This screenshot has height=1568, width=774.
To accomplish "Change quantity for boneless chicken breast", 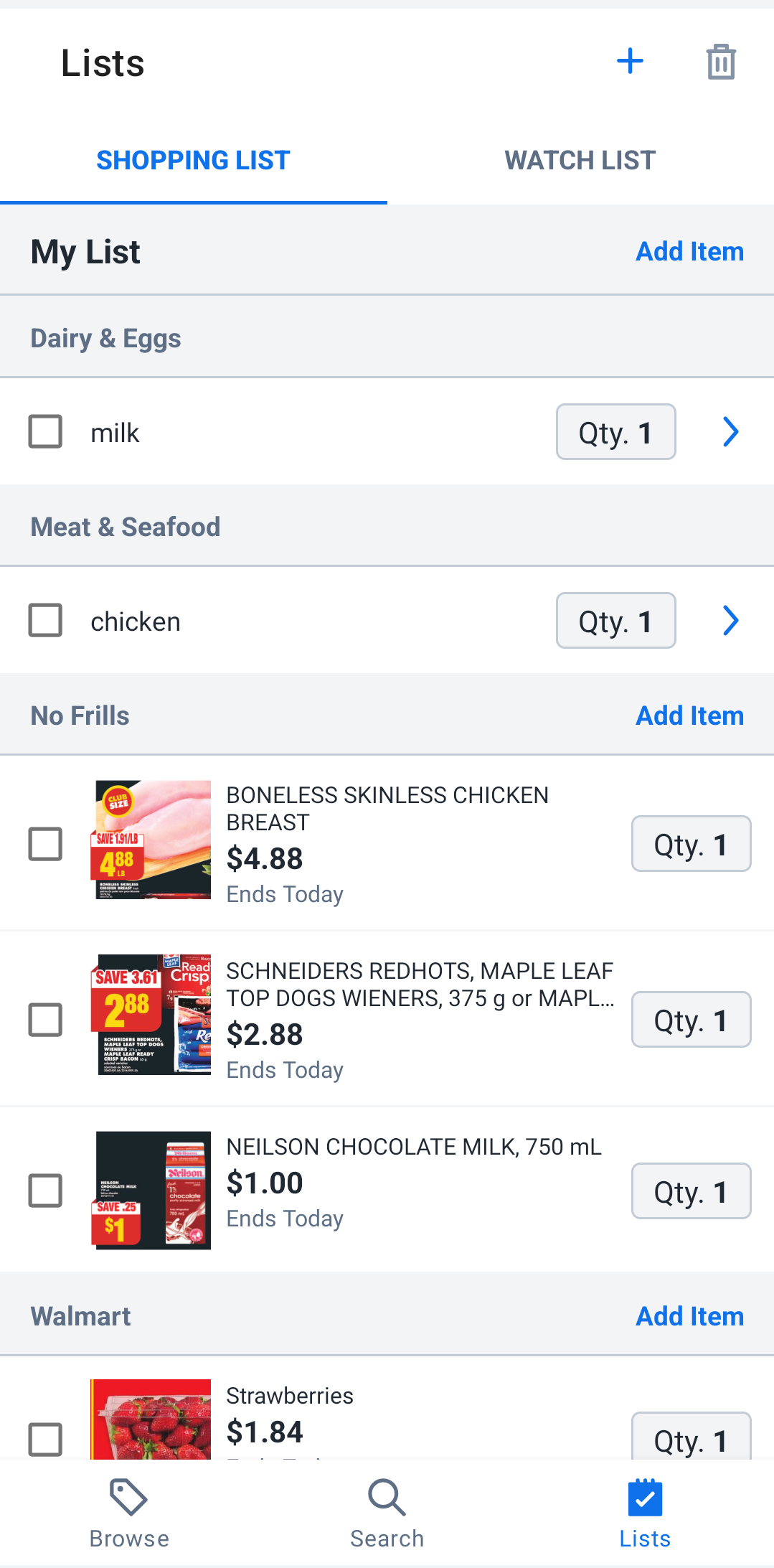I will 692,844.
